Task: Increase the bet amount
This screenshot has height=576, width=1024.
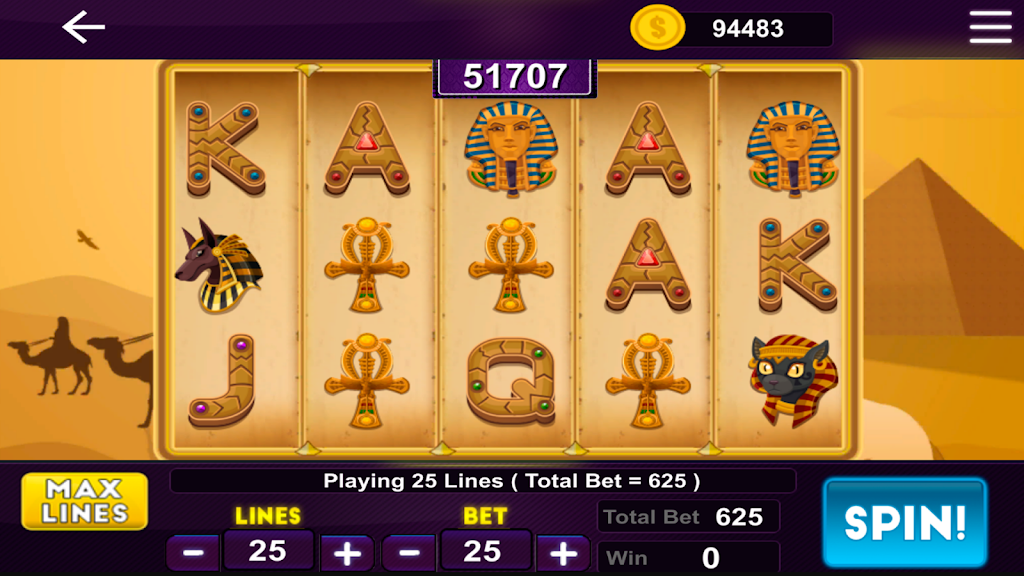Action: tap(563, 553)
